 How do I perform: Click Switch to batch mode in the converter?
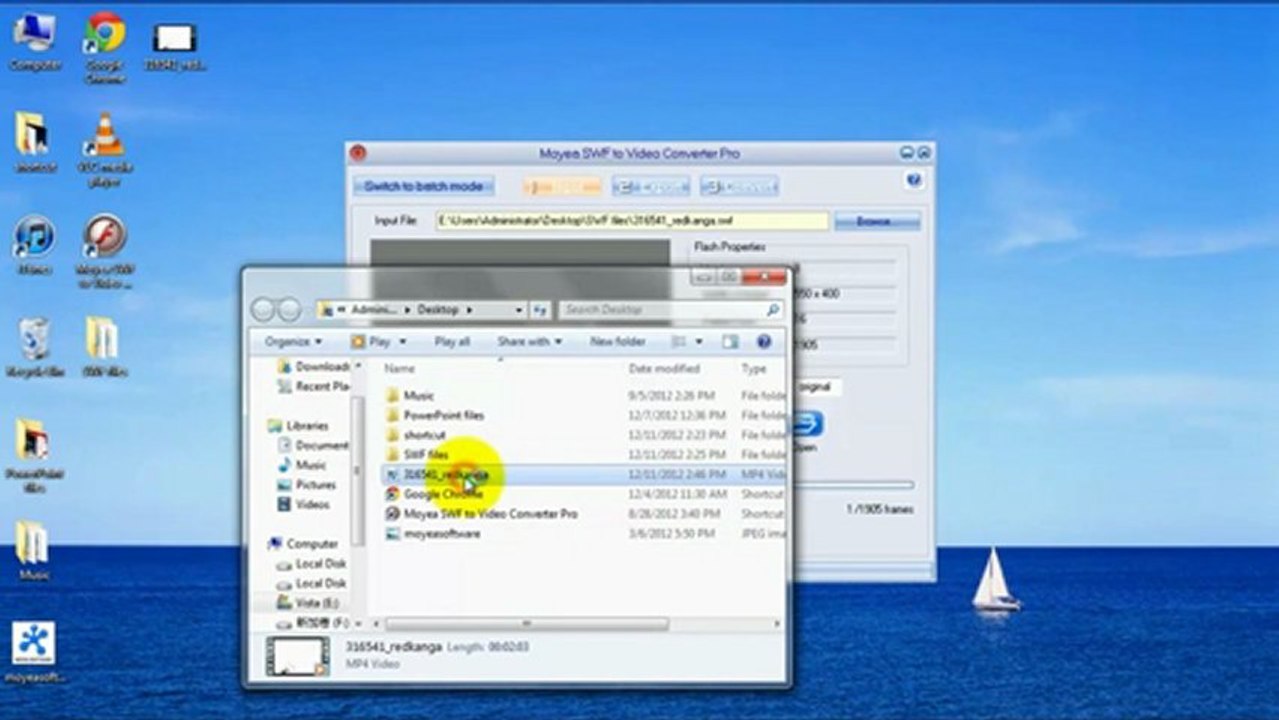pyautogui.click(x=423, y=186)
